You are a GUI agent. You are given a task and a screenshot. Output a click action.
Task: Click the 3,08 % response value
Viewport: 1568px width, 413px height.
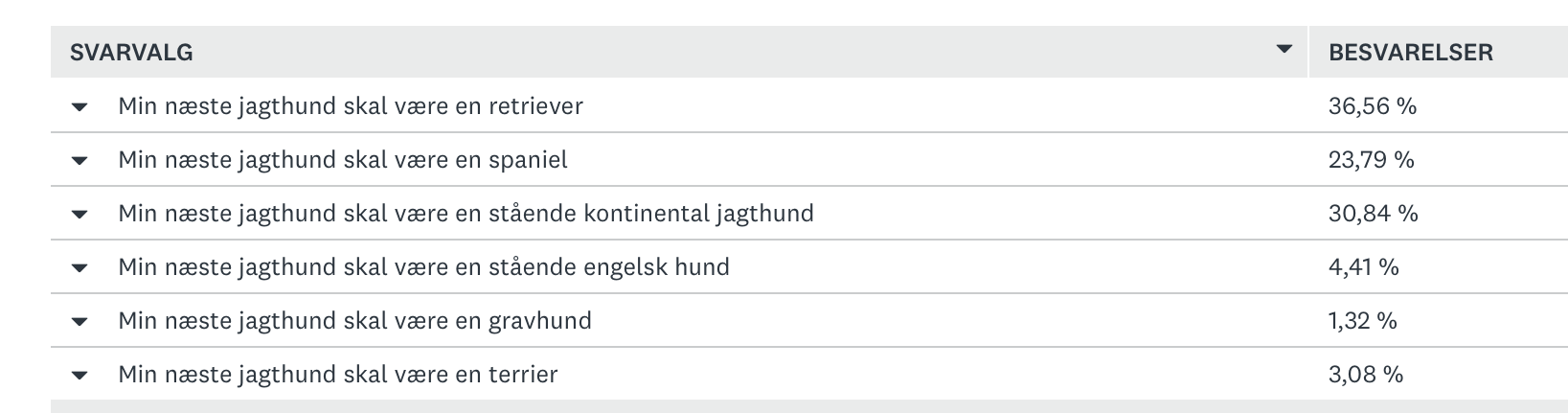tap(1365, 375)
